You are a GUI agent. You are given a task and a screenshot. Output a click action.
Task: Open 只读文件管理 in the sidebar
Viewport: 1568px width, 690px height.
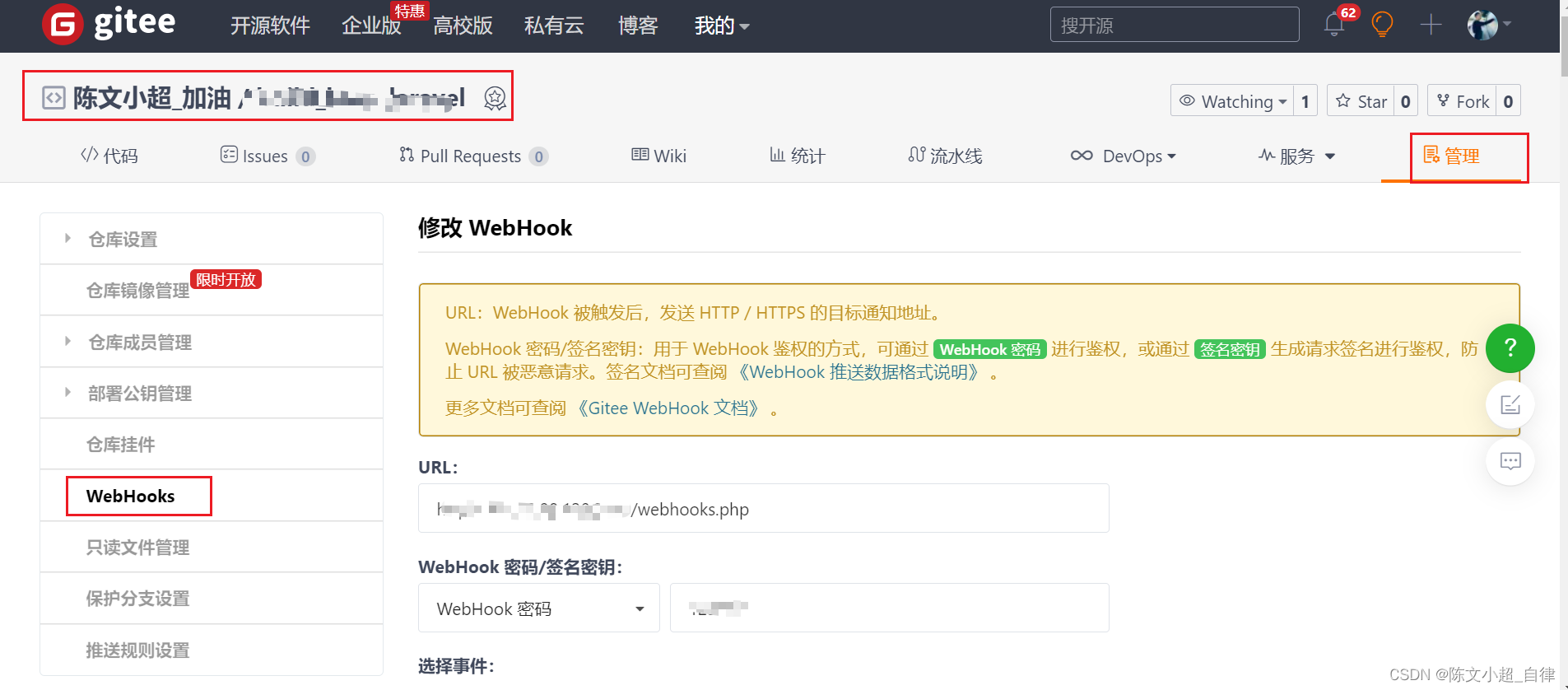click(212, 547)
